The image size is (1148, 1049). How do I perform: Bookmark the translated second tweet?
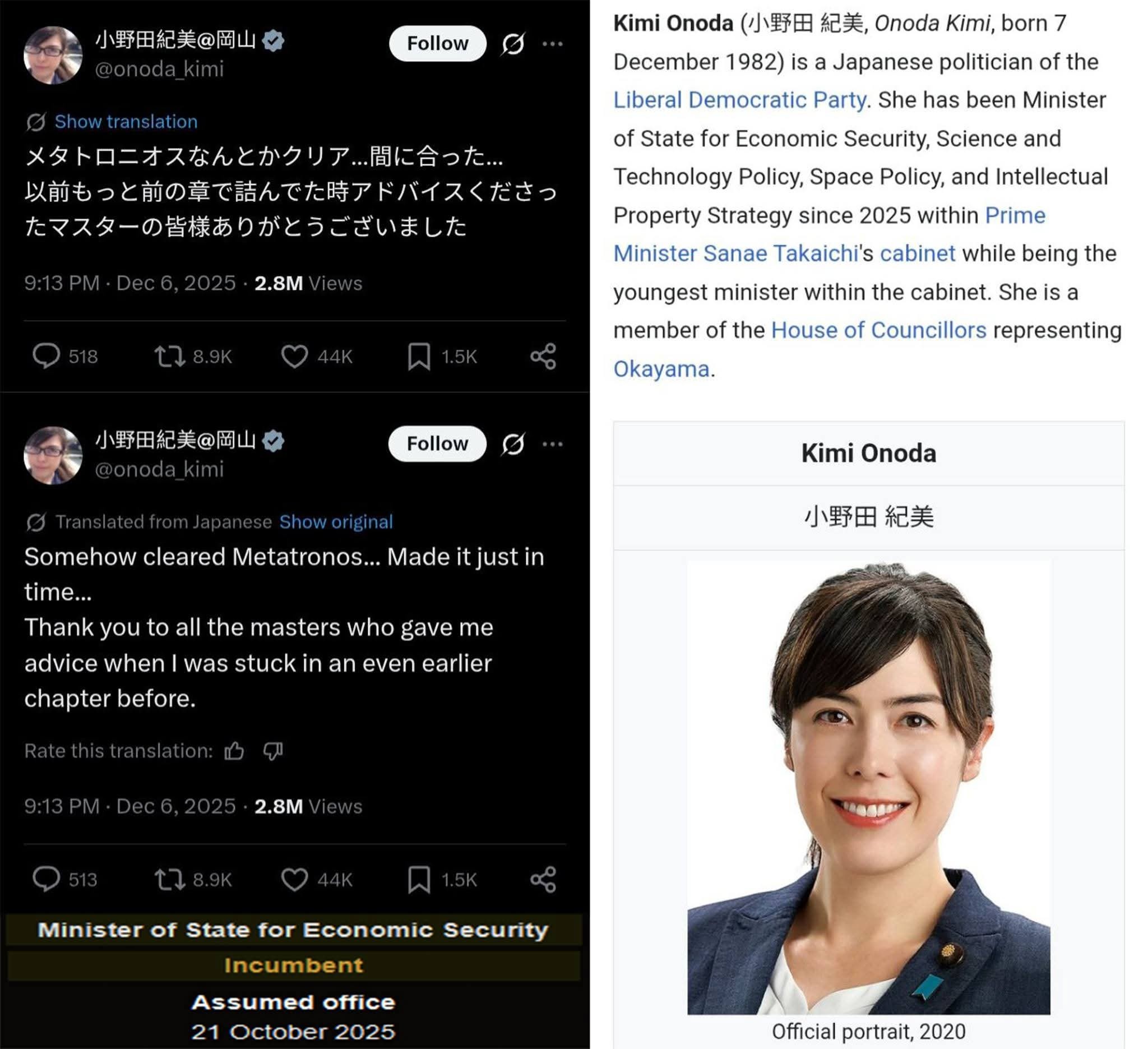[x=419, y=879]
